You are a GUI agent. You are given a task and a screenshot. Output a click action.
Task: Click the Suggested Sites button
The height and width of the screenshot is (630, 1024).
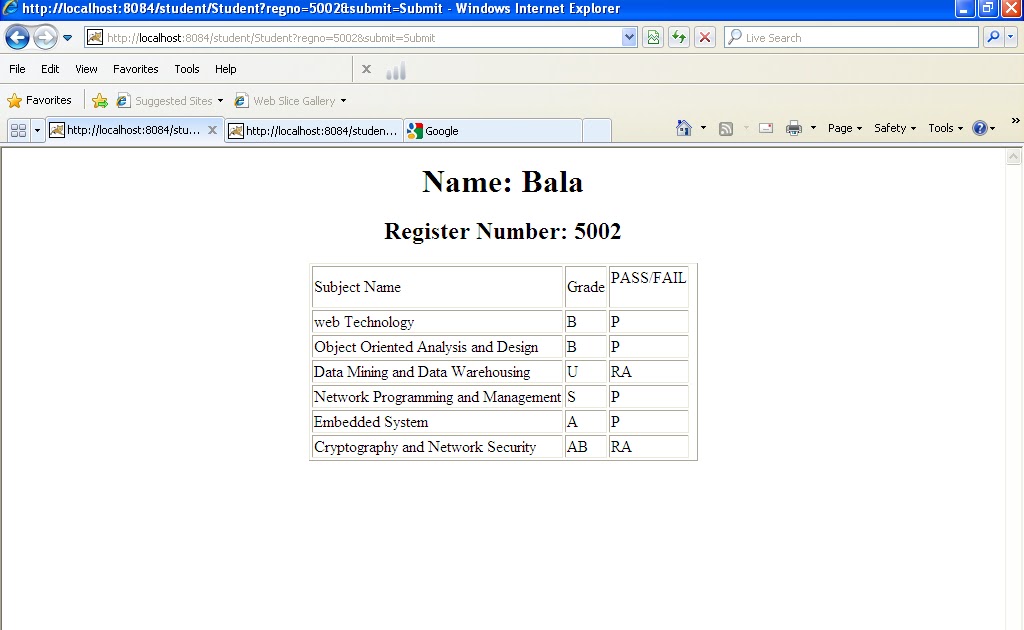coord(170,100)
